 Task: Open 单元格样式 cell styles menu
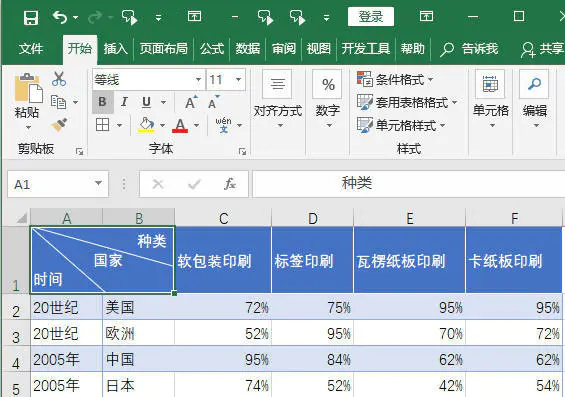pos(401,125)
